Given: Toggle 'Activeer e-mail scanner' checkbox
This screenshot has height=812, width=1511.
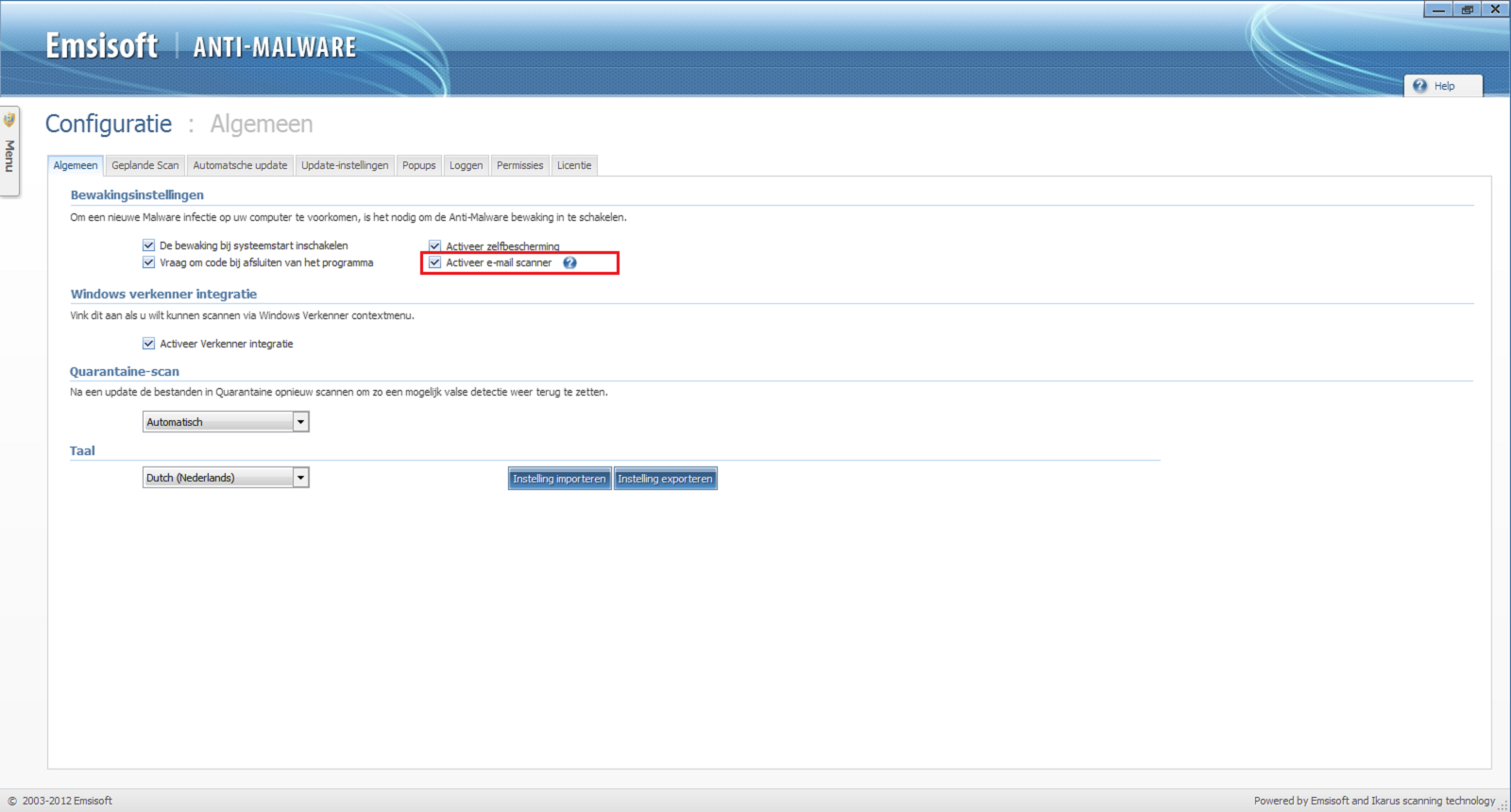Looking at the screenshot, I should point(435,262).
